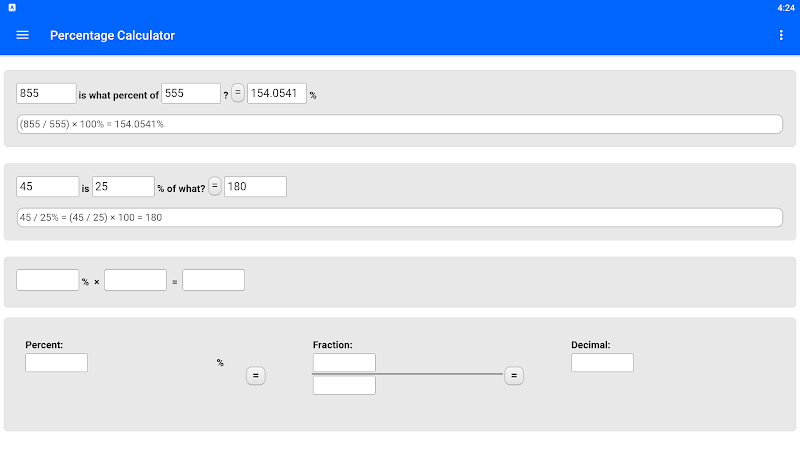Click the empty result field after = sign
This screenshot has width=800, height=450.
click(x=213, y=280)
